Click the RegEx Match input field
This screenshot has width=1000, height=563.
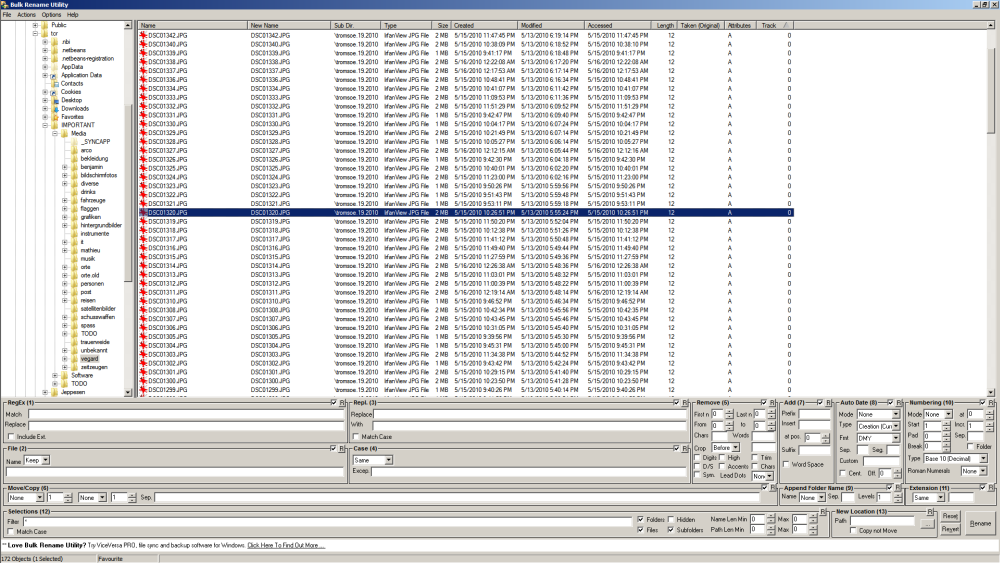[x=186, y=414]
